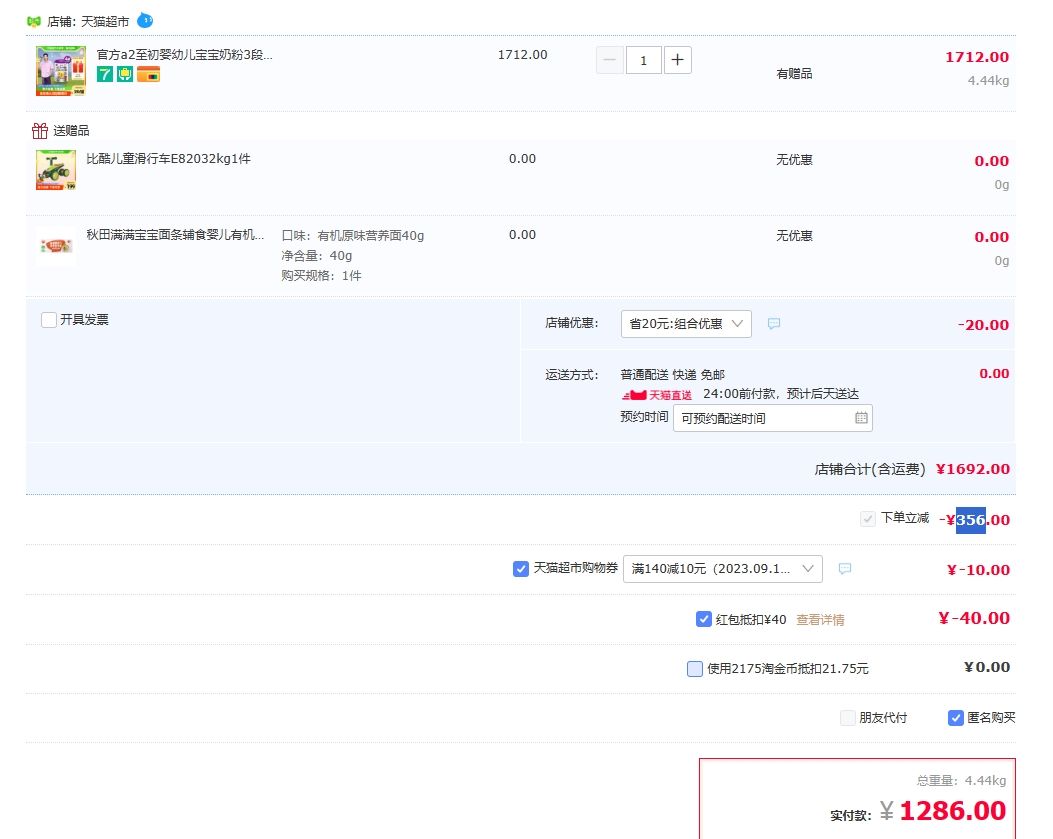Click the green shield guarantee badge
The width and height of the screenshot is (1053, 839).
[x=125, y=74]
